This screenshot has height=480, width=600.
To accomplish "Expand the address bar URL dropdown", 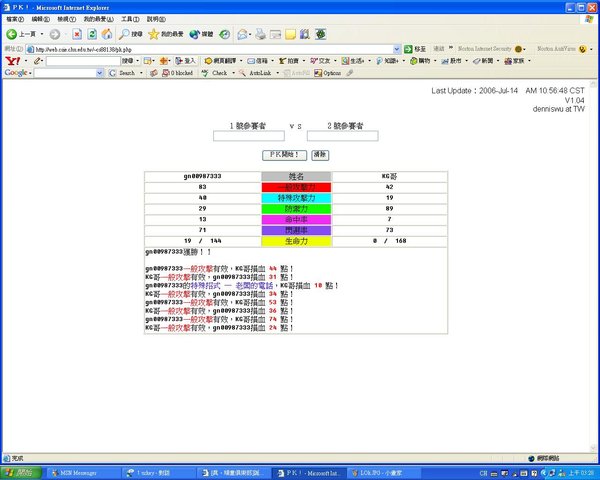I will (396, 49).
